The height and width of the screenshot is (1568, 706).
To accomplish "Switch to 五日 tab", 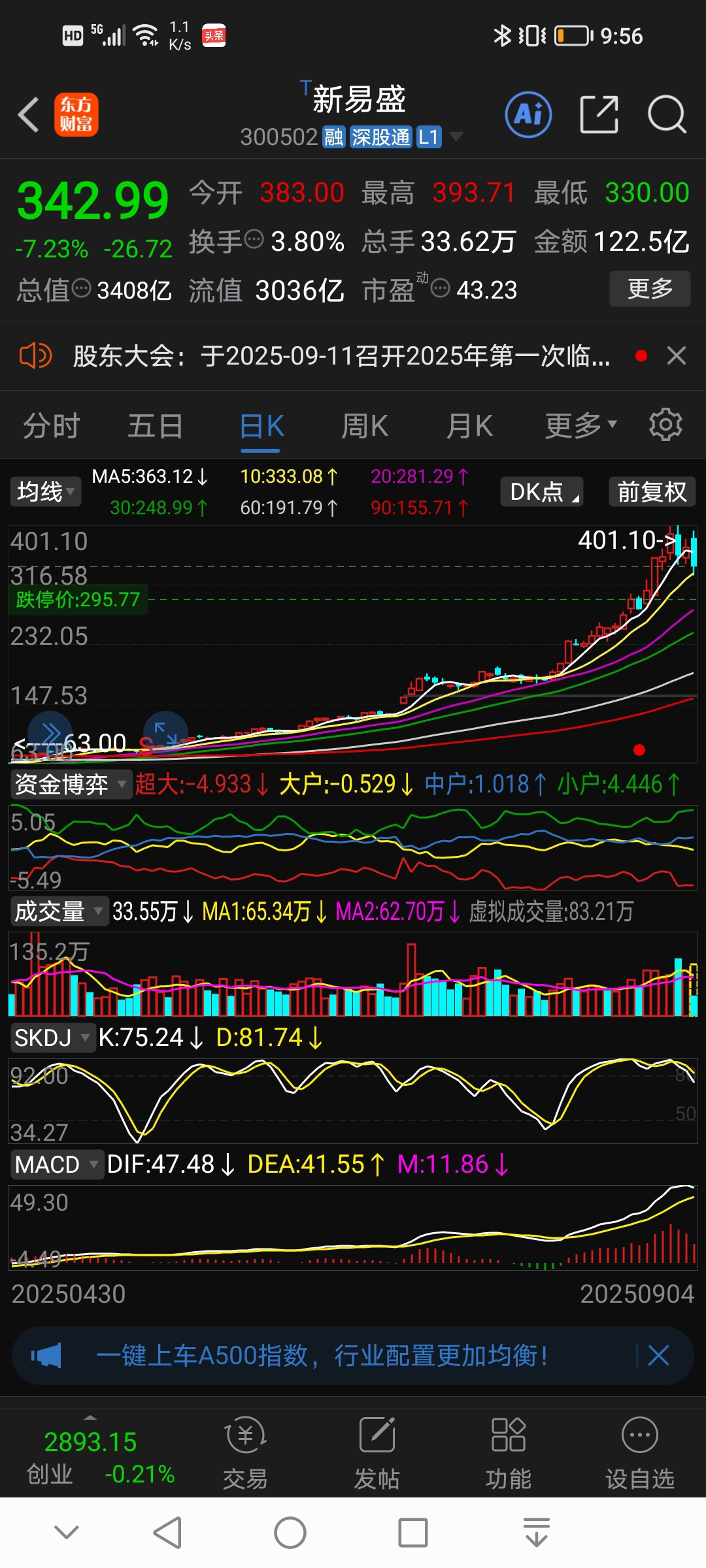I will click(156, 426).
